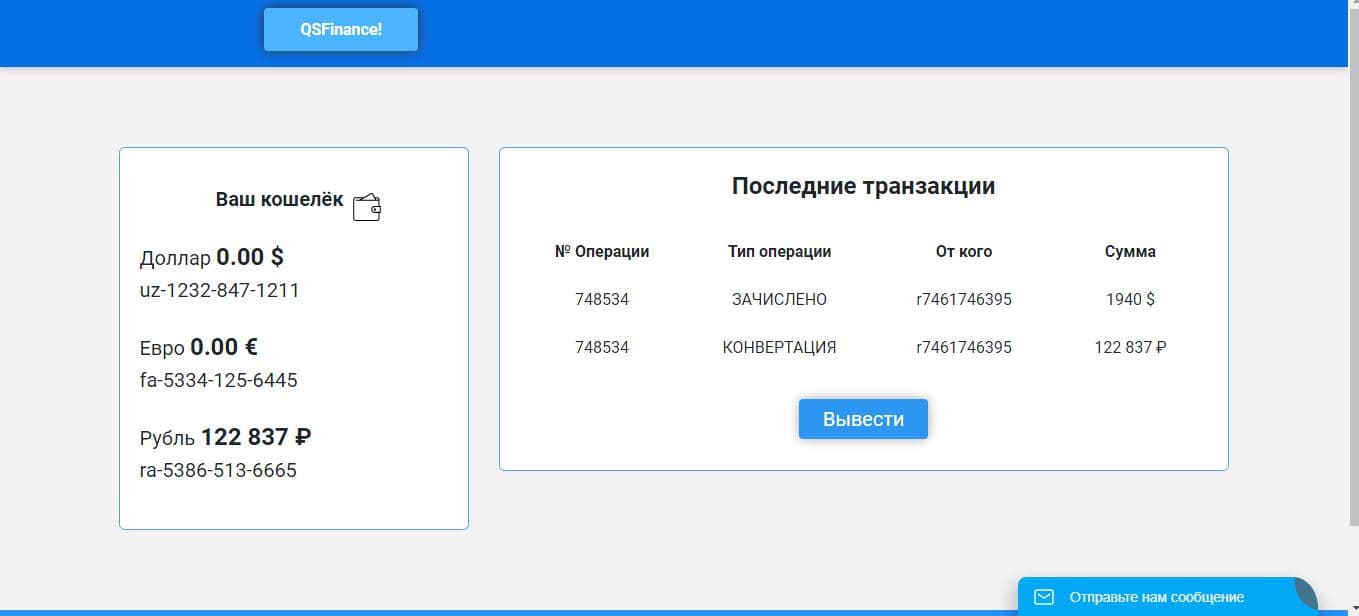Click the envelope icon in the chat widget
Image resolution: width=1359 pixels, height=616 pixels.
(1044, 597)
